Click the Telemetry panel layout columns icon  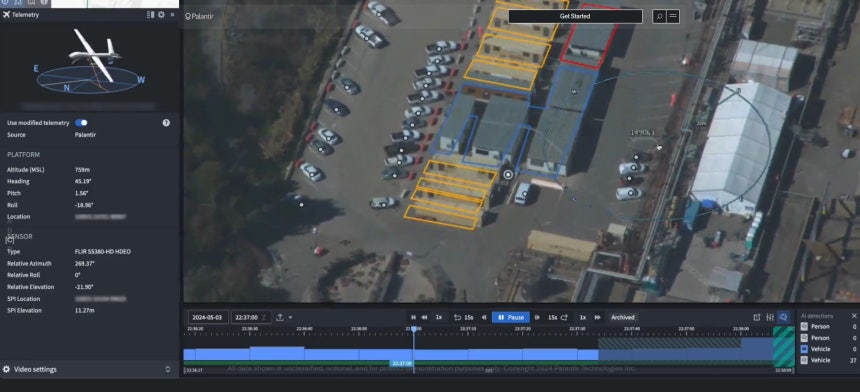tap(151, 15)
